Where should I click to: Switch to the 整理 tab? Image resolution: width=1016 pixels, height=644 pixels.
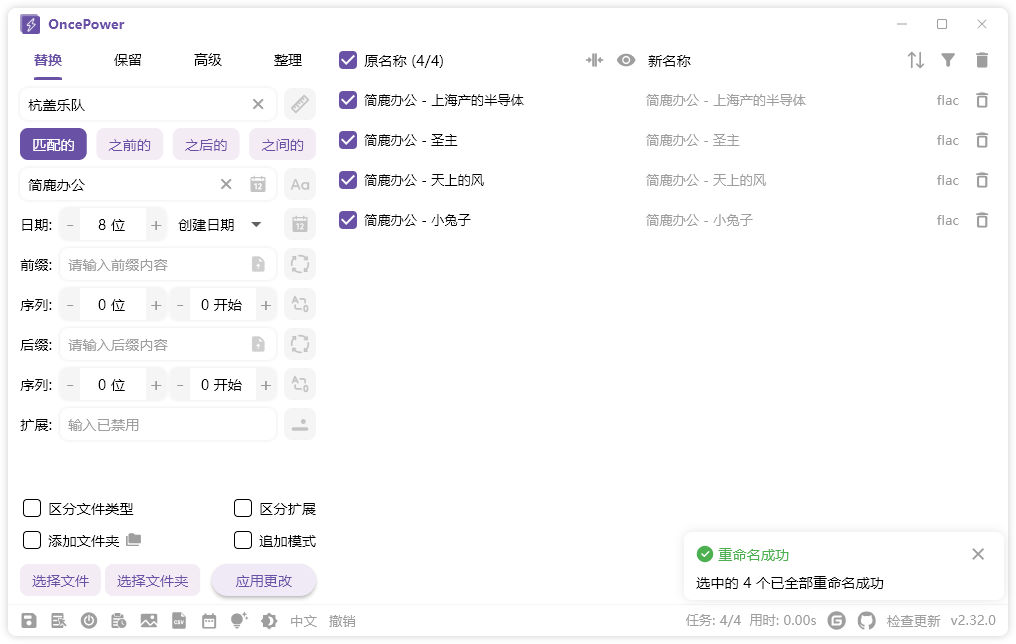pyautogui.click(x=288, y=60)
